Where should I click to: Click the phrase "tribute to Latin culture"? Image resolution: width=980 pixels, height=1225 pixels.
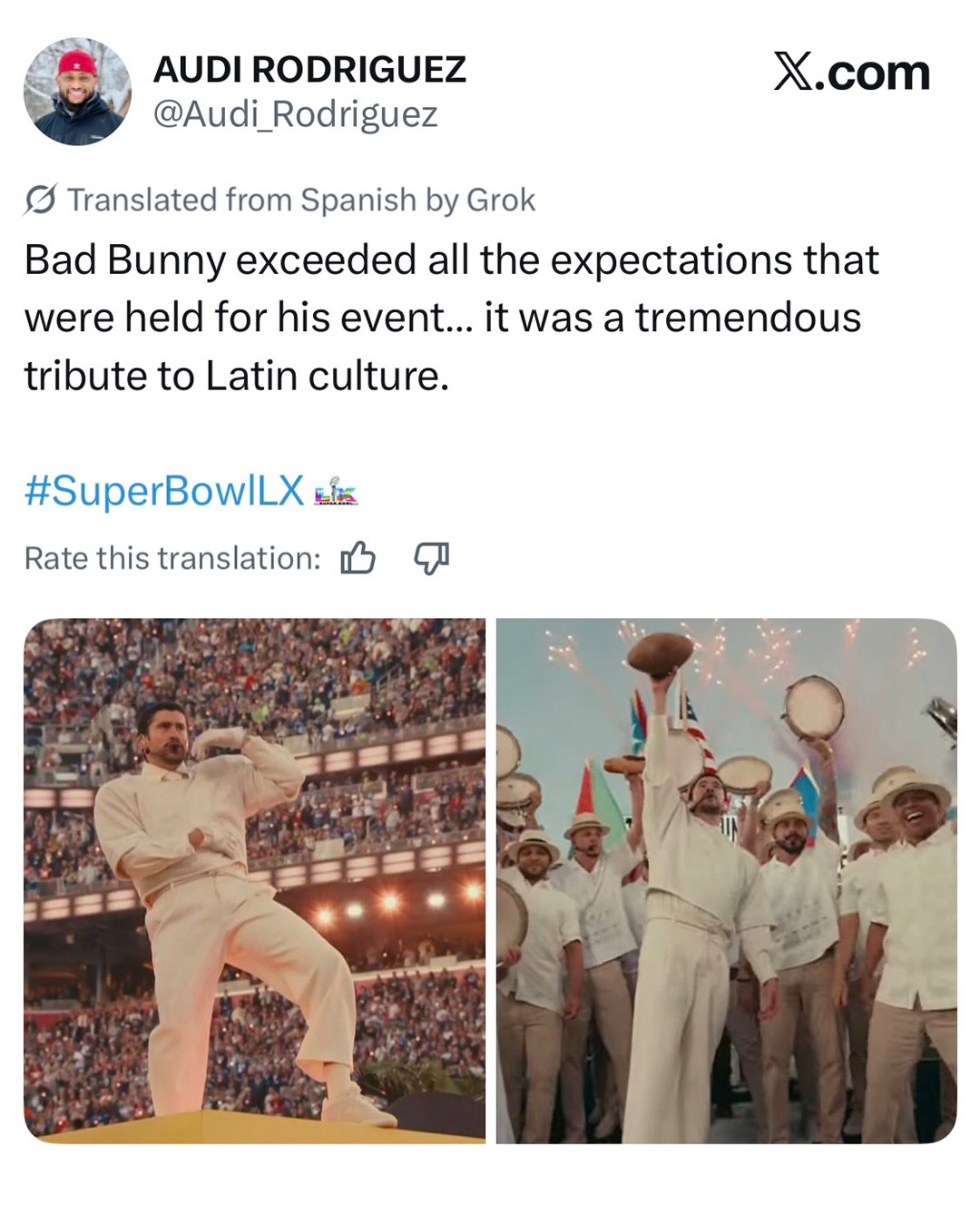click(236, 376)
